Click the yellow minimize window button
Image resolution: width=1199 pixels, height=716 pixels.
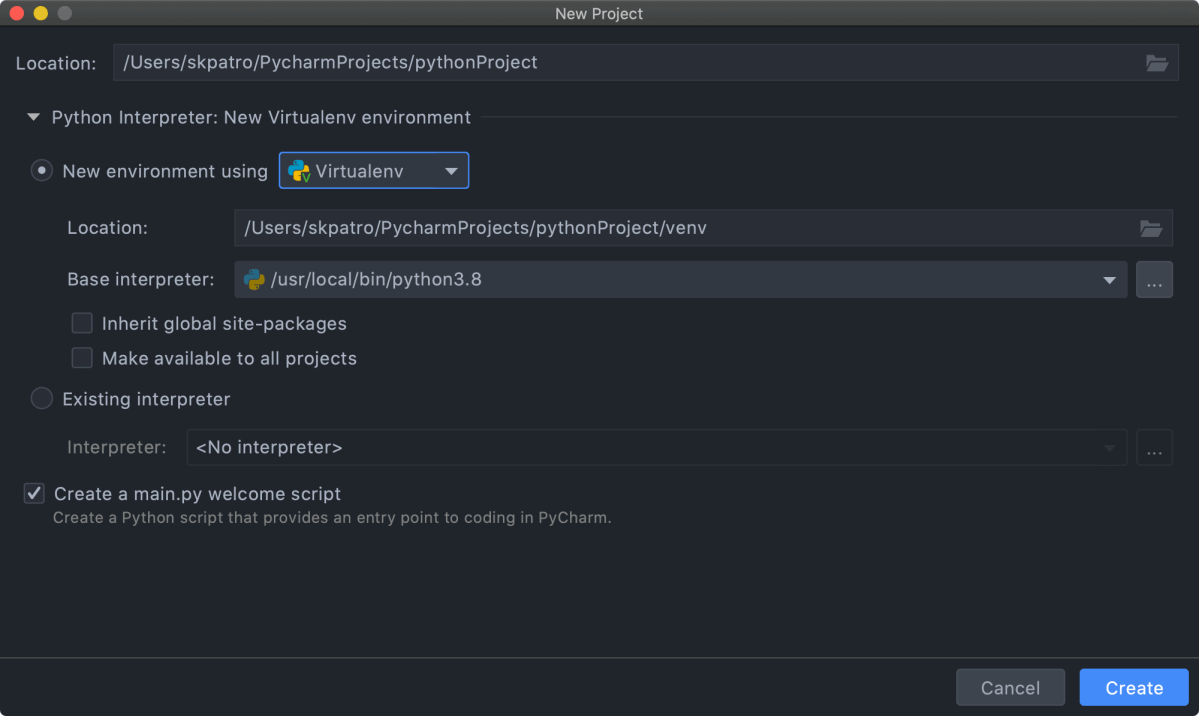(x=41, y=14)
